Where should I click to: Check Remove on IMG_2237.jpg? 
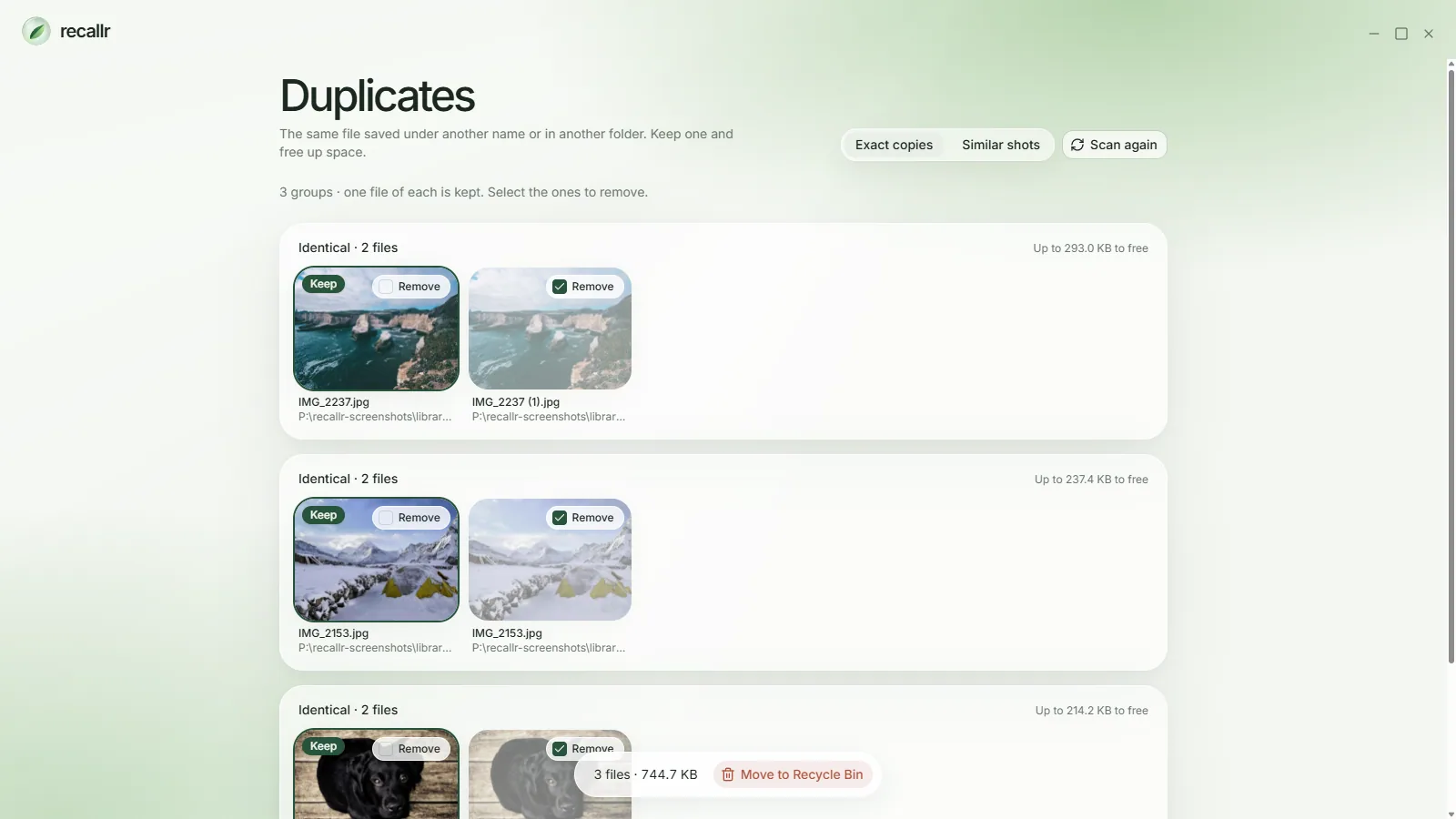(386, 287)
